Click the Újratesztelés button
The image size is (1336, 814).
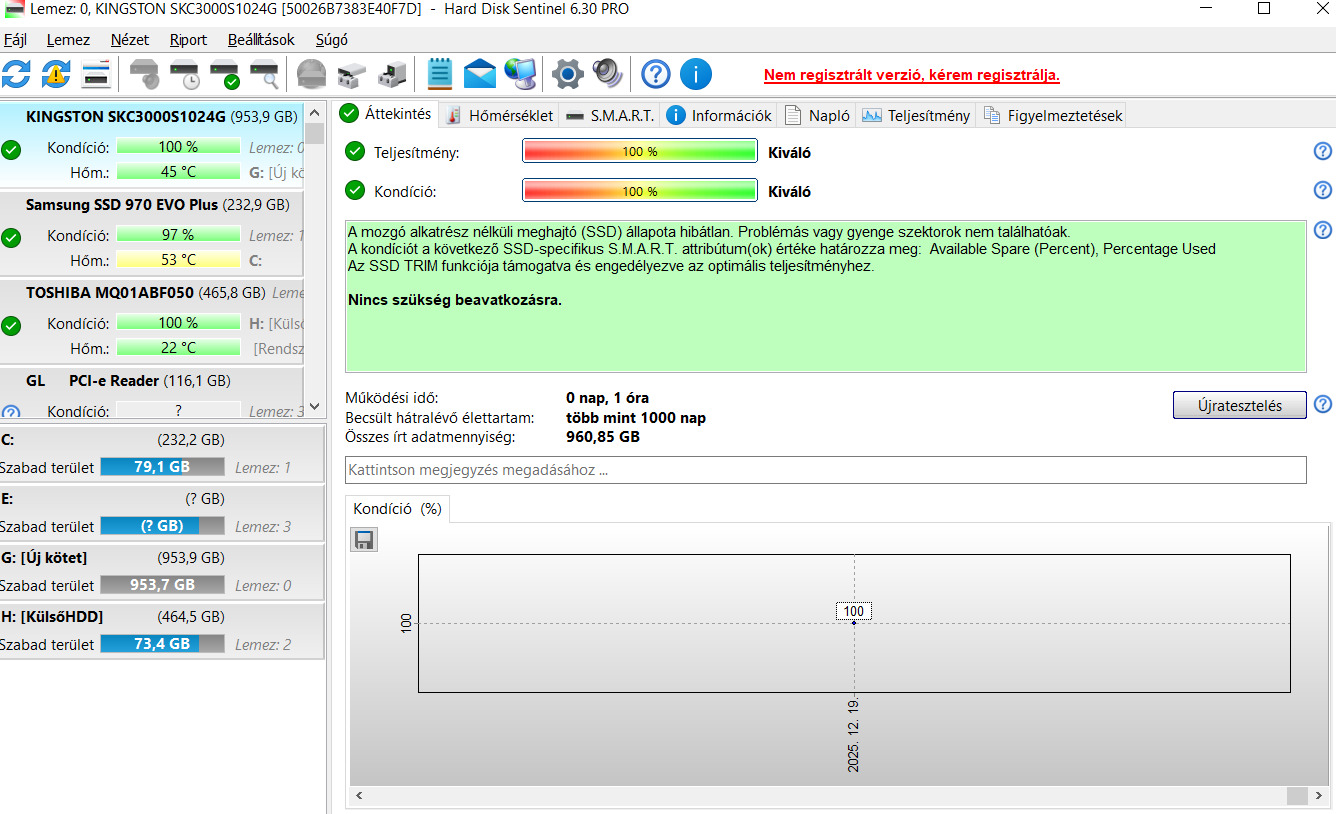(1239, 405)
